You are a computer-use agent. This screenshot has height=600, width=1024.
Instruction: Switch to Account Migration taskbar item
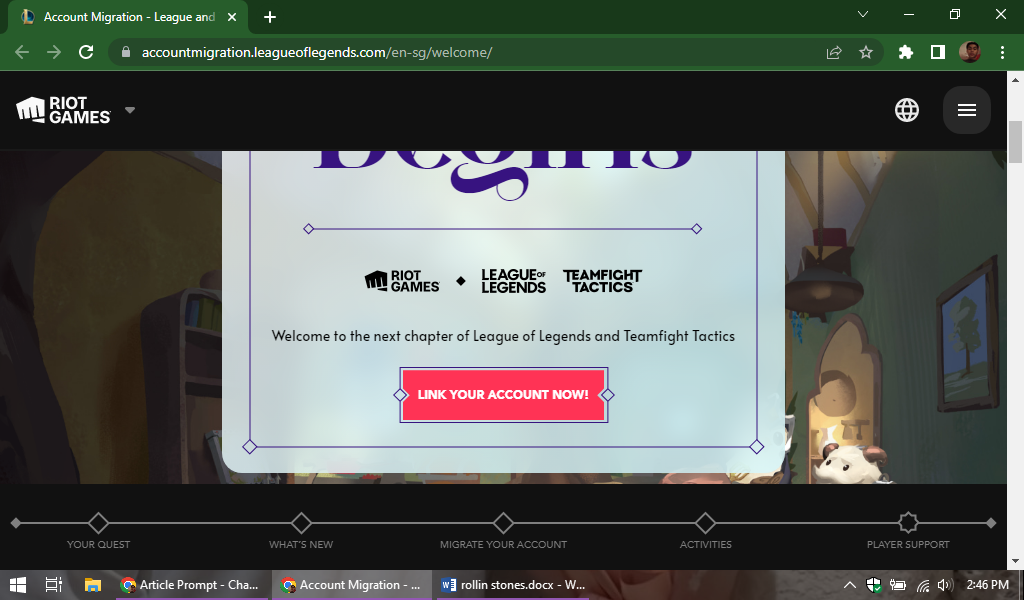click(x=353, y=585)
